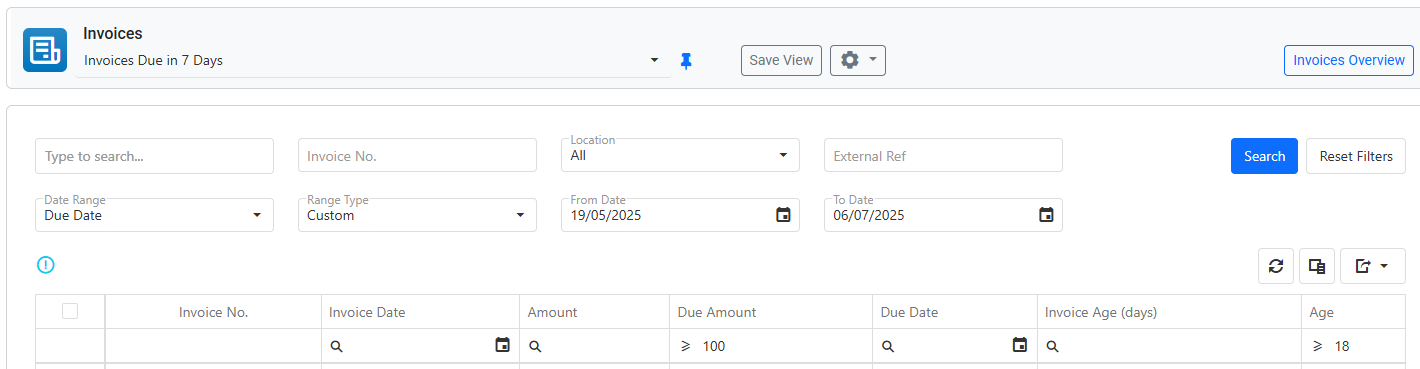1420x369 pixels.
Task: Open the gear settings dropdown
Action: pyautogui.click(x=858, y=60)
